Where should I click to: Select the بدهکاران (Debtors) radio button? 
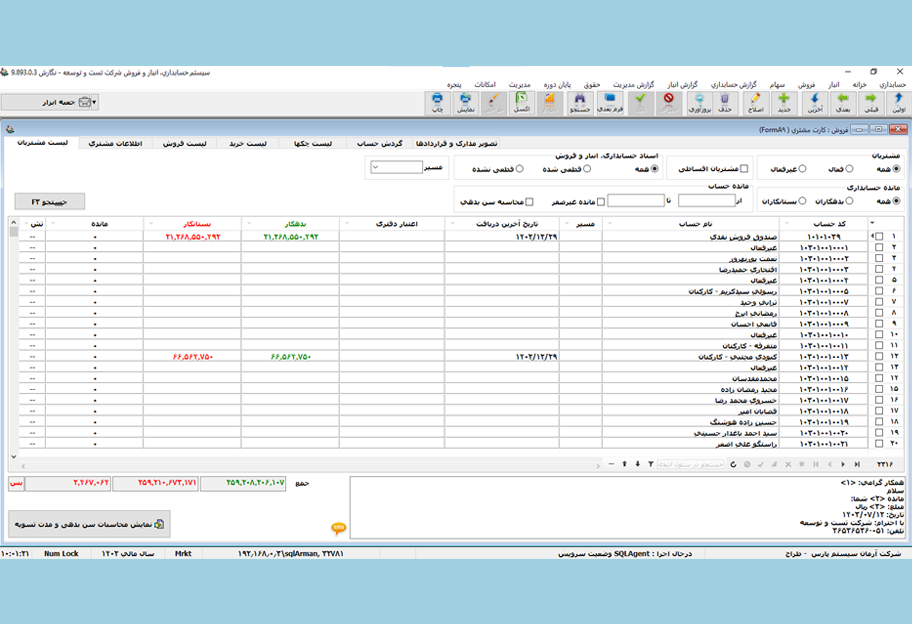pyautogui.click(x=849, y=201)
